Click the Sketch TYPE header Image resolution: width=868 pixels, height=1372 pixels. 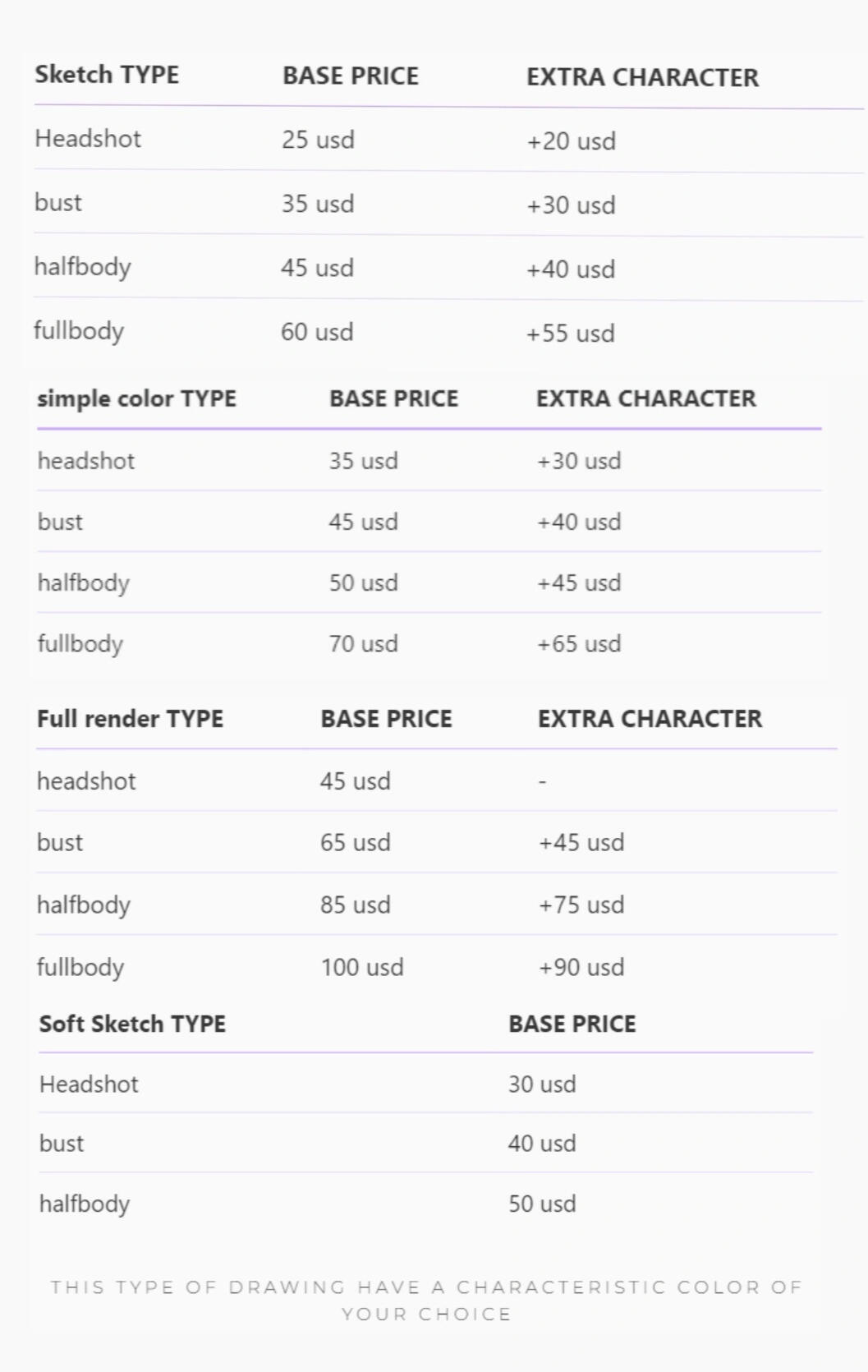click(x=106, y=75)
